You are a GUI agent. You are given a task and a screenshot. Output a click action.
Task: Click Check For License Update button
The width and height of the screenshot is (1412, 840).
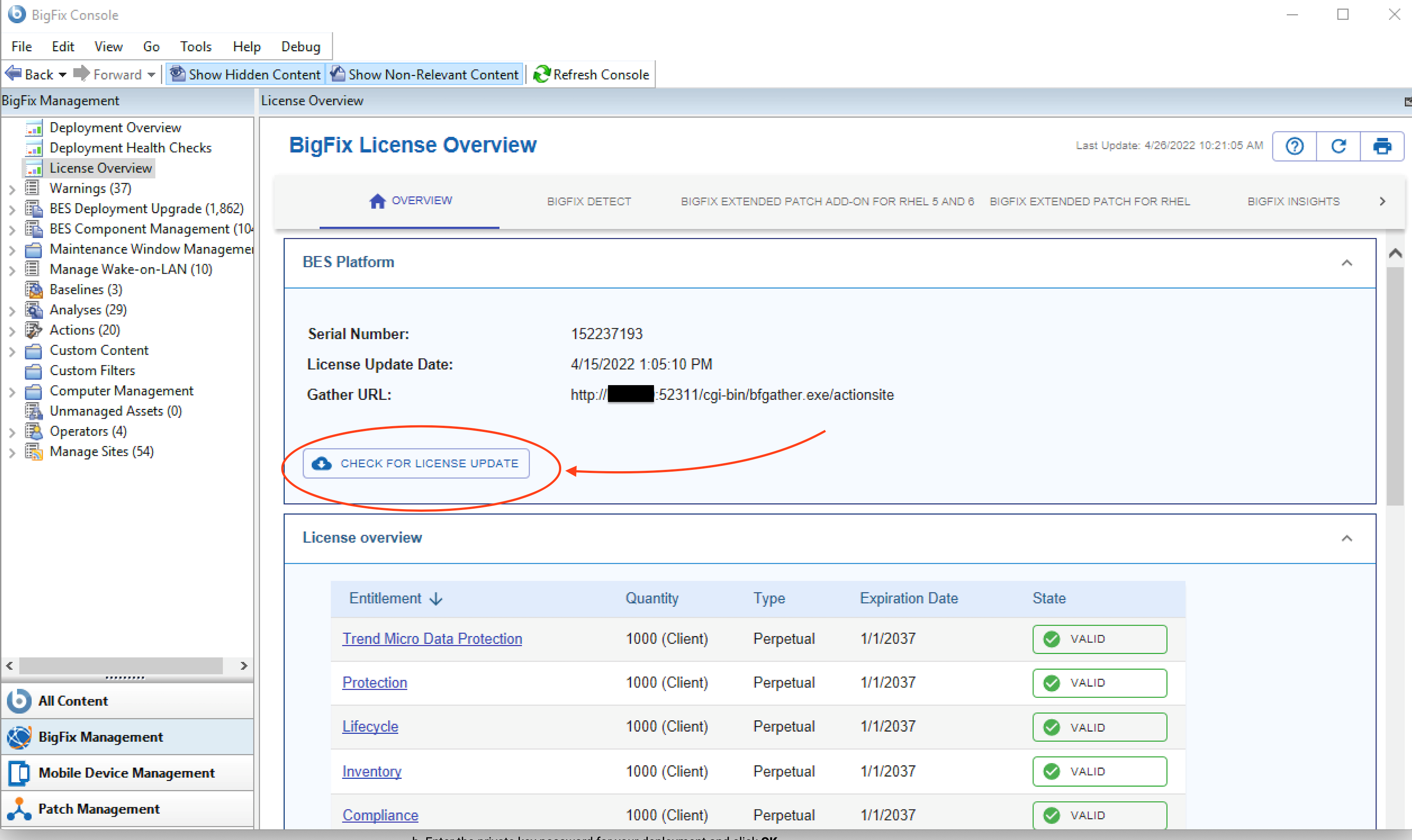pos(416,464)
